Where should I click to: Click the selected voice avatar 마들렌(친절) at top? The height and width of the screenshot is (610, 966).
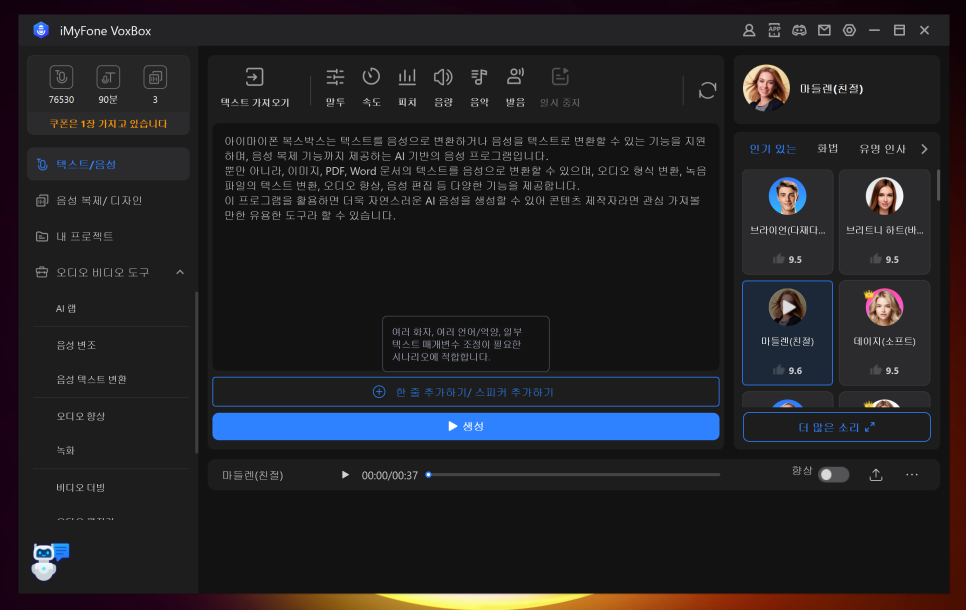(x=766, y=88)
